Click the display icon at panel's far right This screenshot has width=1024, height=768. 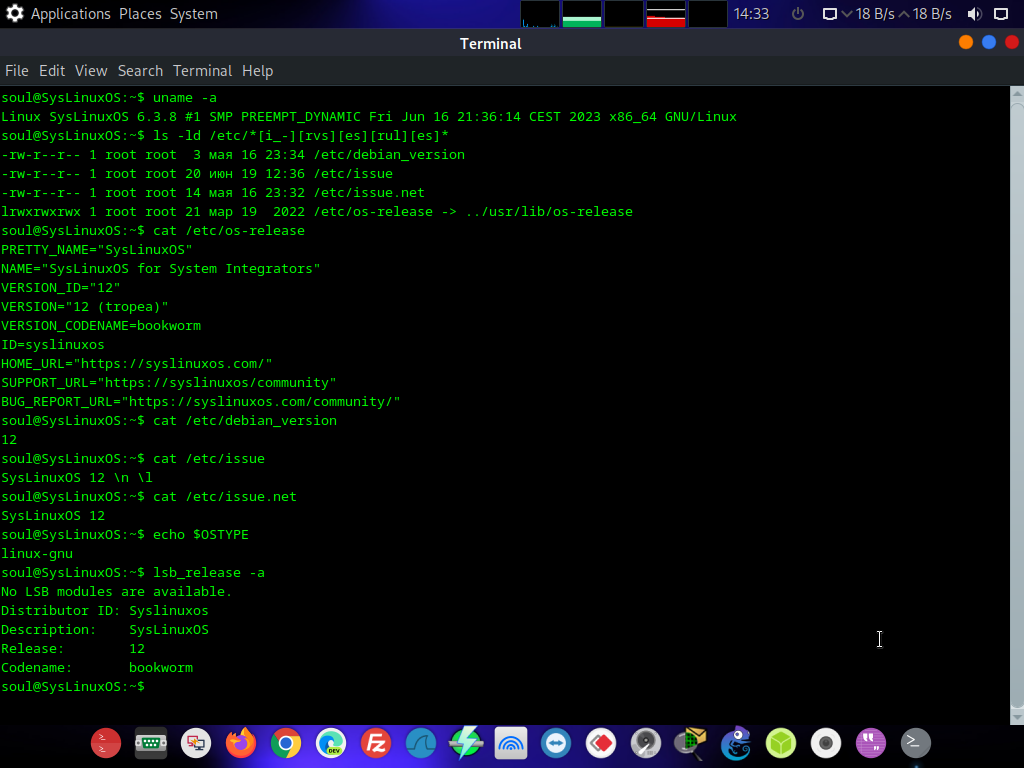1001,14
